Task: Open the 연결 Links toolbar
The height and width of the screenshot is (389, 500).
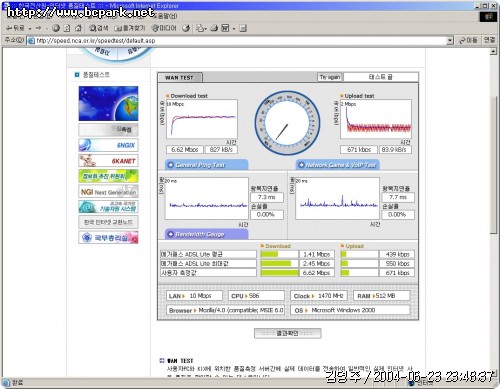Action: [489, 40]
